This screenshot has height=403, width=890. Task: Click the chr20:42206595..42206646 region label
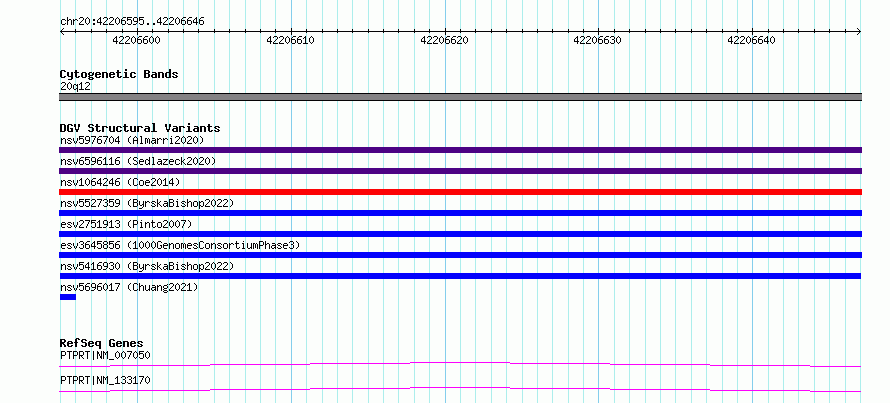click(132, 21)
